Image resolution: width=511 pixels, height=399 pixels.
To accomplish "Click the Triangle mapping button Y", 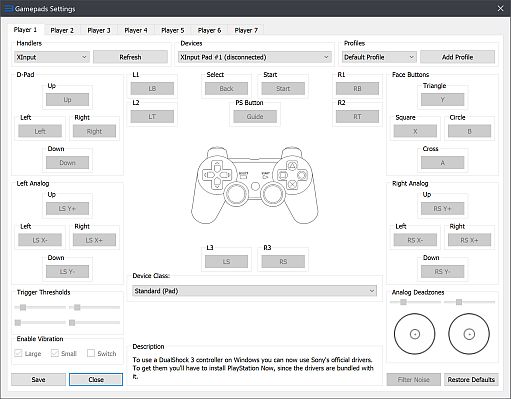I will coord(442,100).
